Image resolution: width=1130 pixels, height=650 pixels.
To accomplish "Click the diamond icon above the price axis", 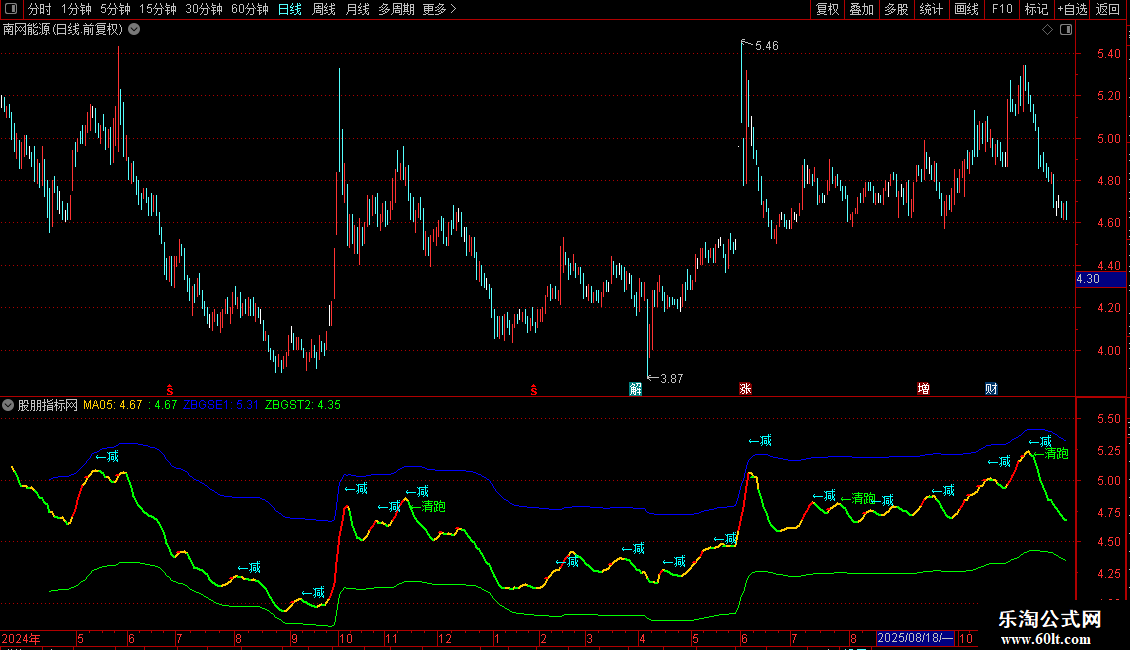I will coord(1048,30).
